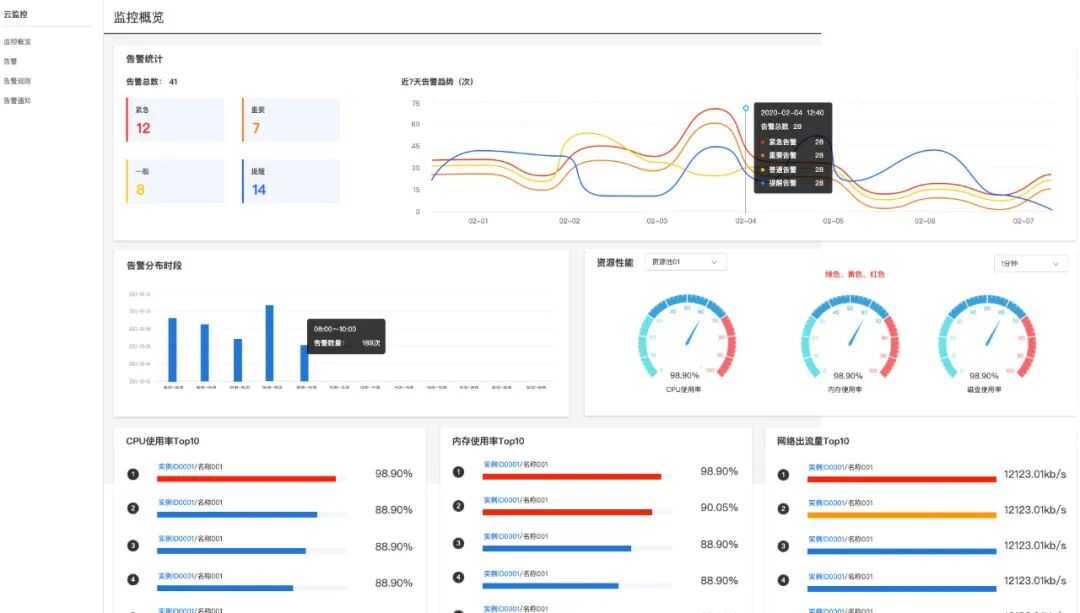Click rank 1 badge in 网络出流量Top10

tap(783, 475)
